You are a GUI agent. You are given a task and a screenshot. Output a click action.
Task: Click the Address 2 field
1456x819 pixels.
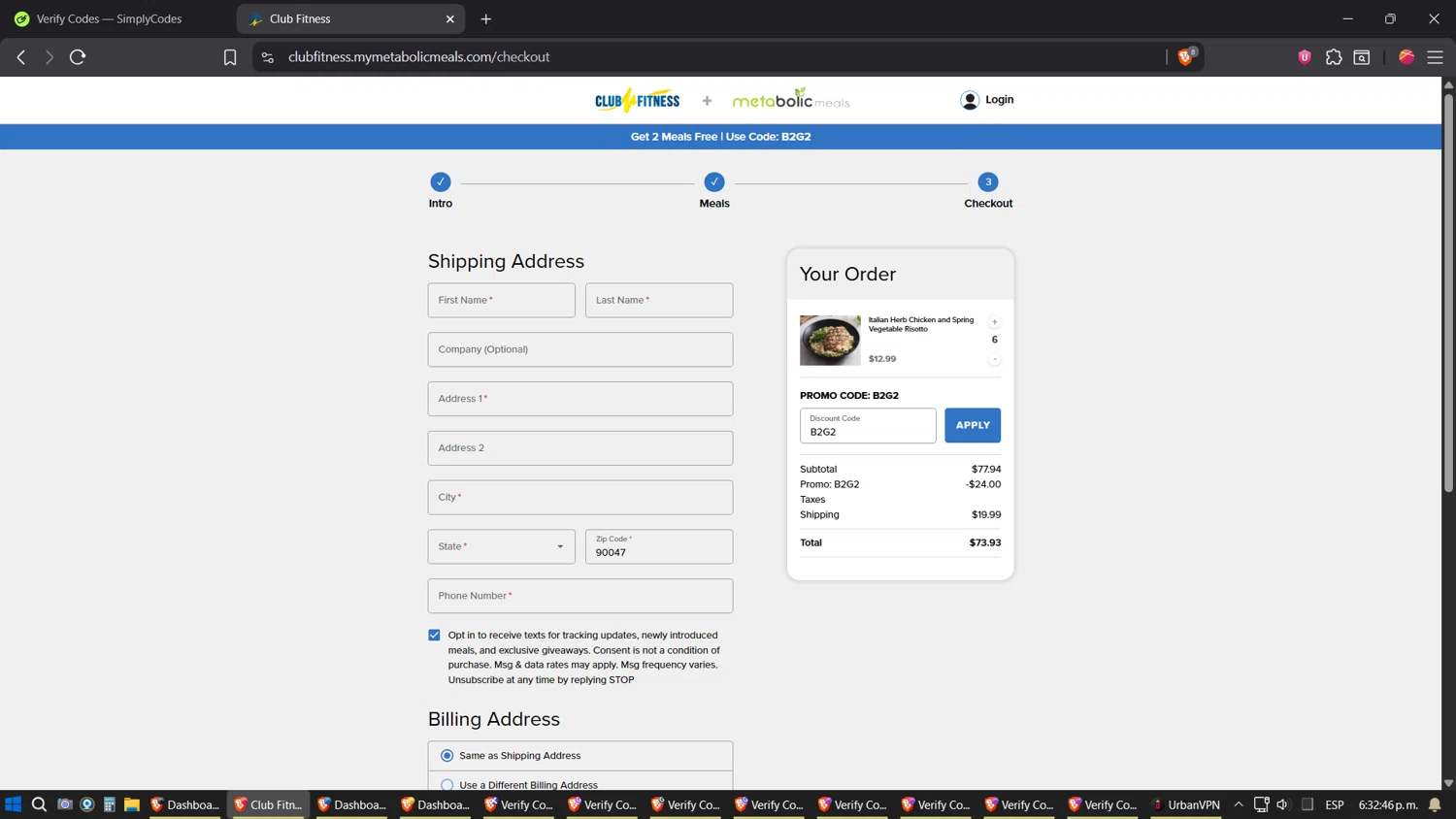pyautogui.click(x=580, y=448)
